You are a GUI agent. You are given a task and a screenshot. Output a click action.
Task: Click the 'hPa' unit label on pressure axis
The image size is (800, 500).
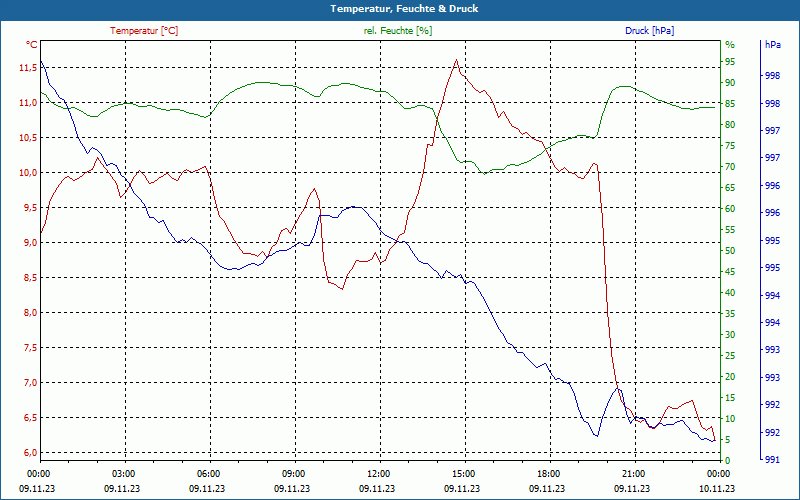pos(772,45)
